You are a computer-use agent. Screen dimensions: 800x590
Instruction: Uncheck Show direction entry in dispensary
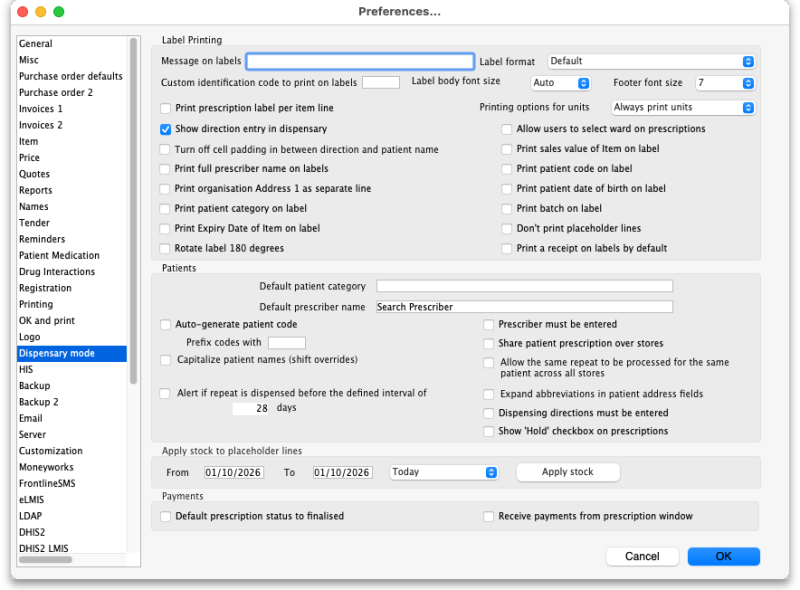165,129
